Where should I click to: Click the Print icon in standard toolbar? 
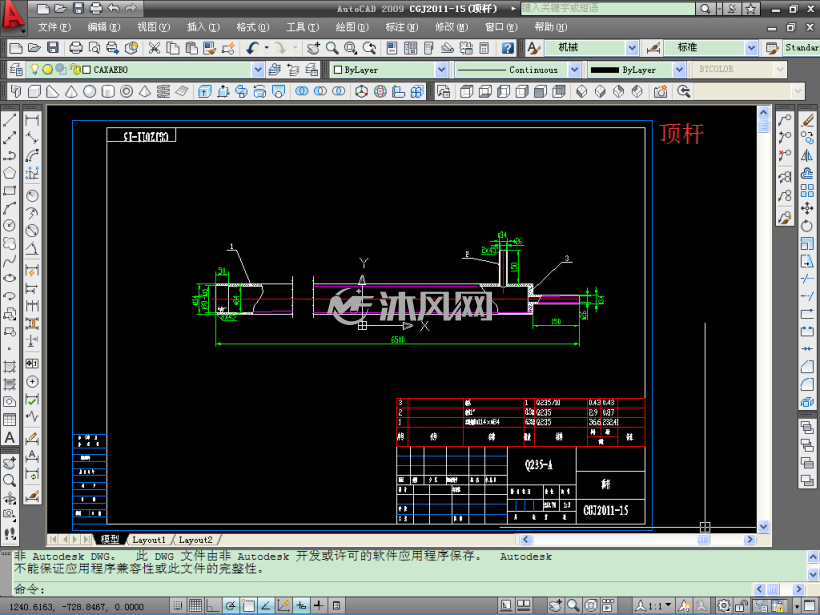[76, 48]
